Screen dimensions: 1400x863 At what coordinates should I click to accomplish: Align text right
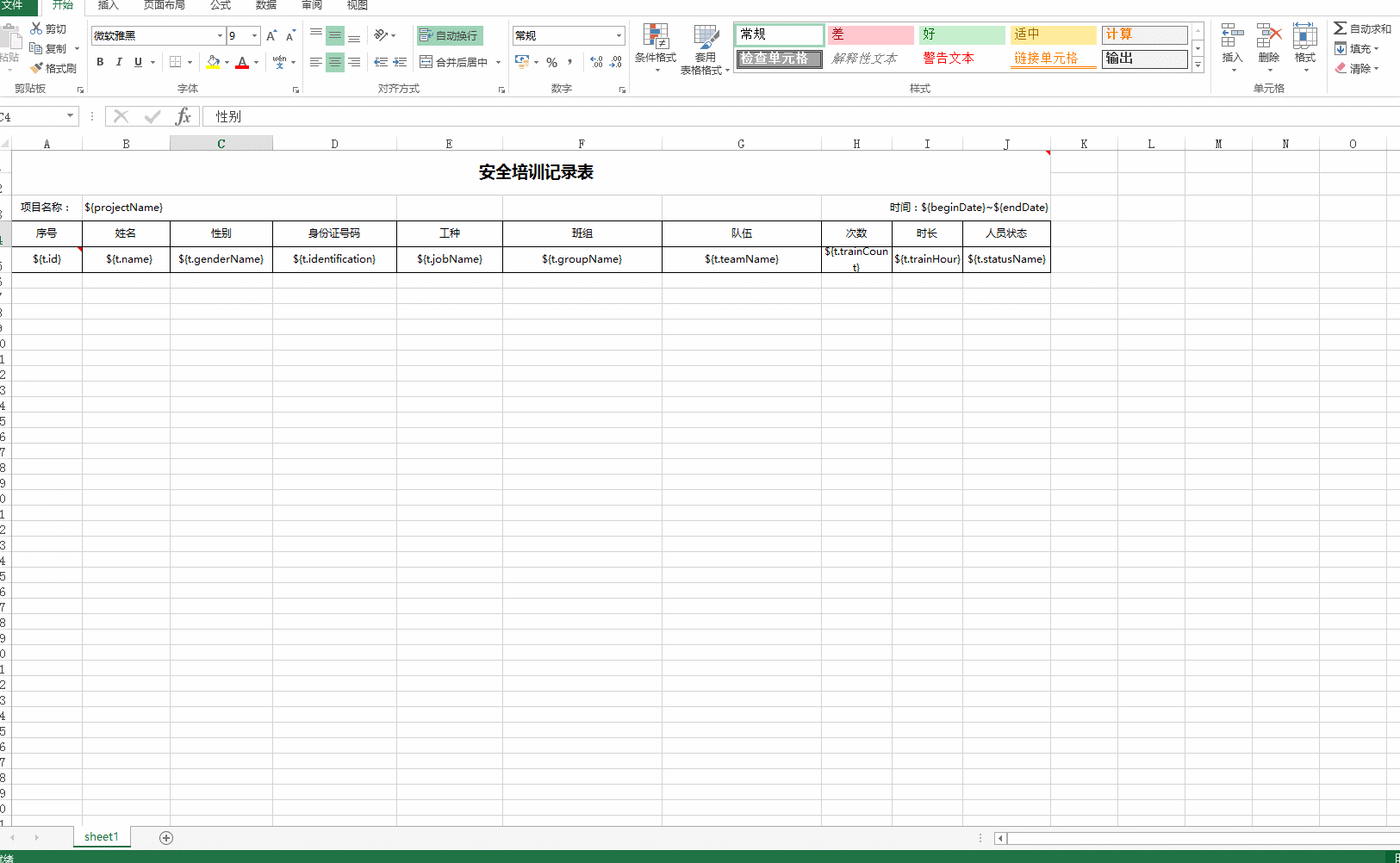click(354, 62)
